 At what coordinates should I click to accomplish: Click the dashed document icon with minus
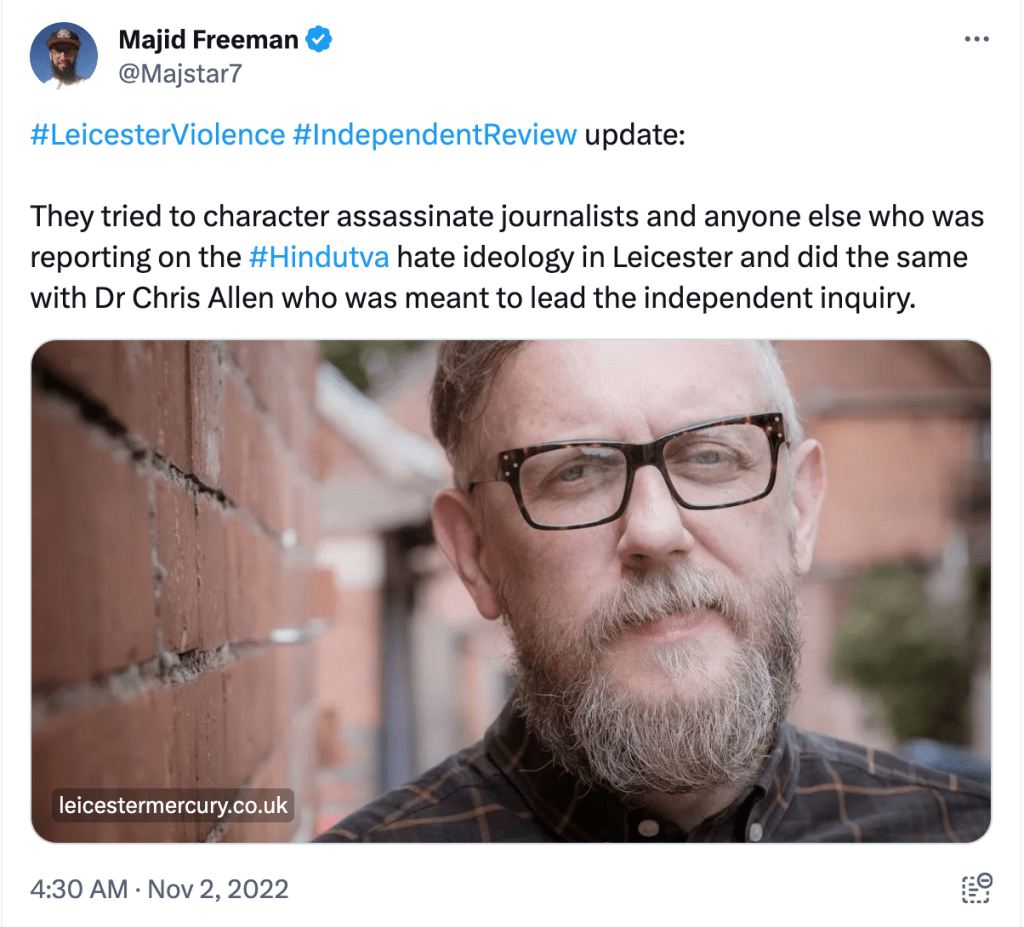coord(975,888)
